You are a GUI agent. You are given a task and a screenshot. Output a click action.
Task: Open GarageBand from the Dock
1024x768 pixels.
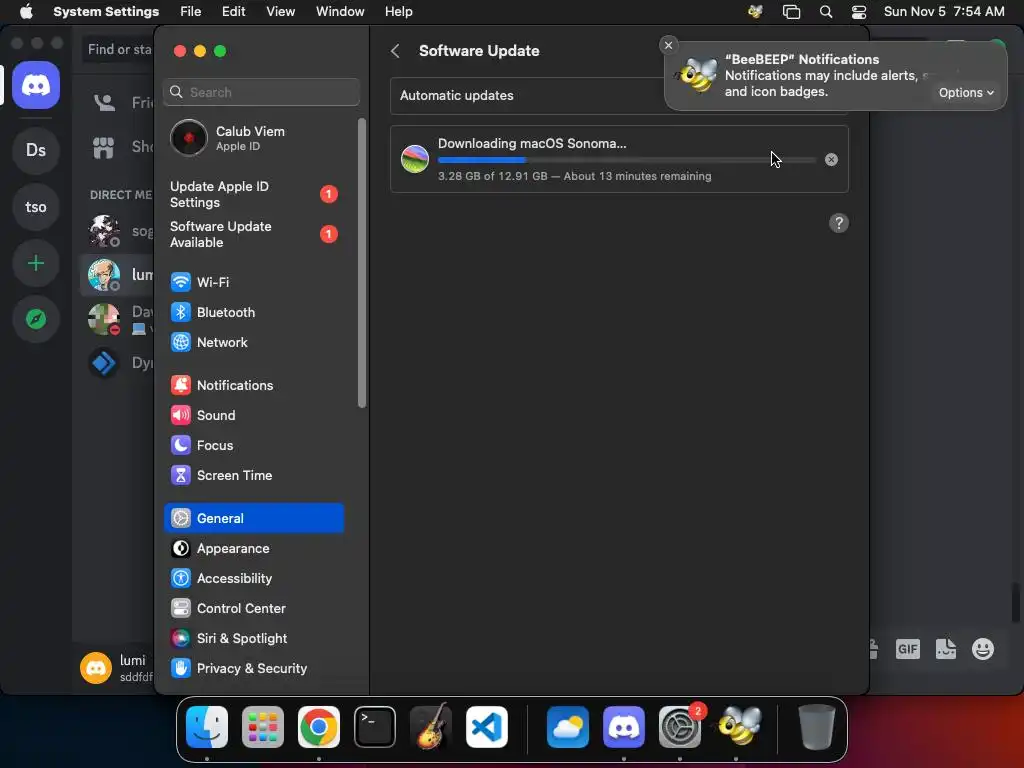coord(431,727)
